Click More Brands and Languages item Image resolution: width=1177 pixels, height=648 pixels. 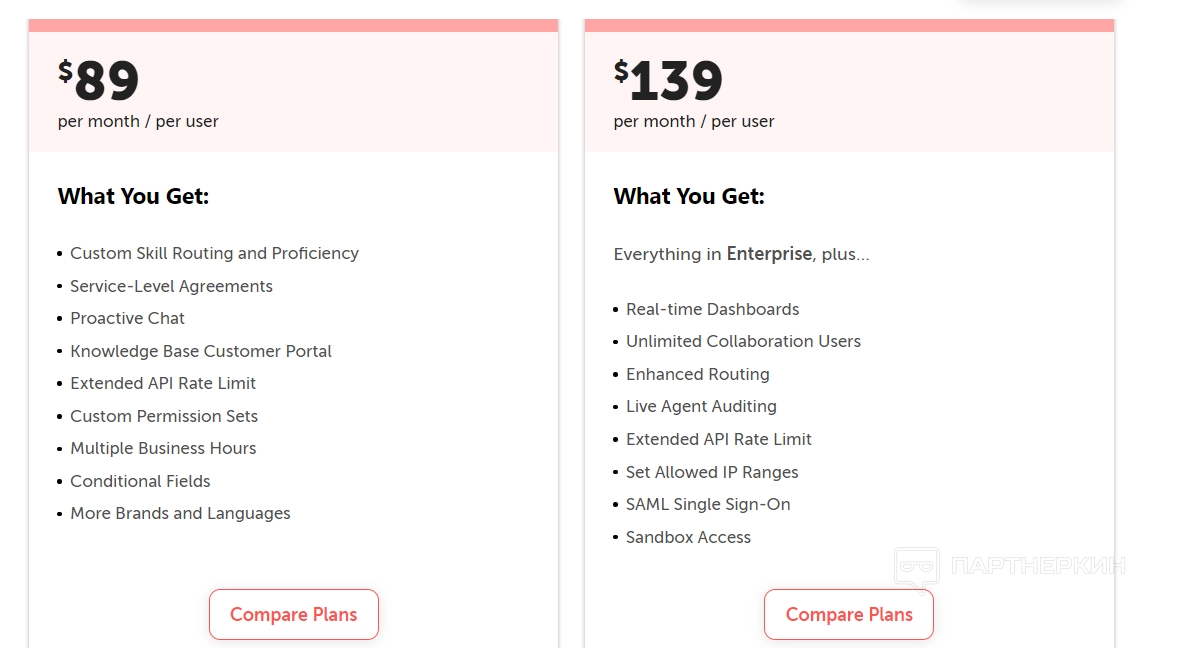pyautogui.click(x=180, y=513)
